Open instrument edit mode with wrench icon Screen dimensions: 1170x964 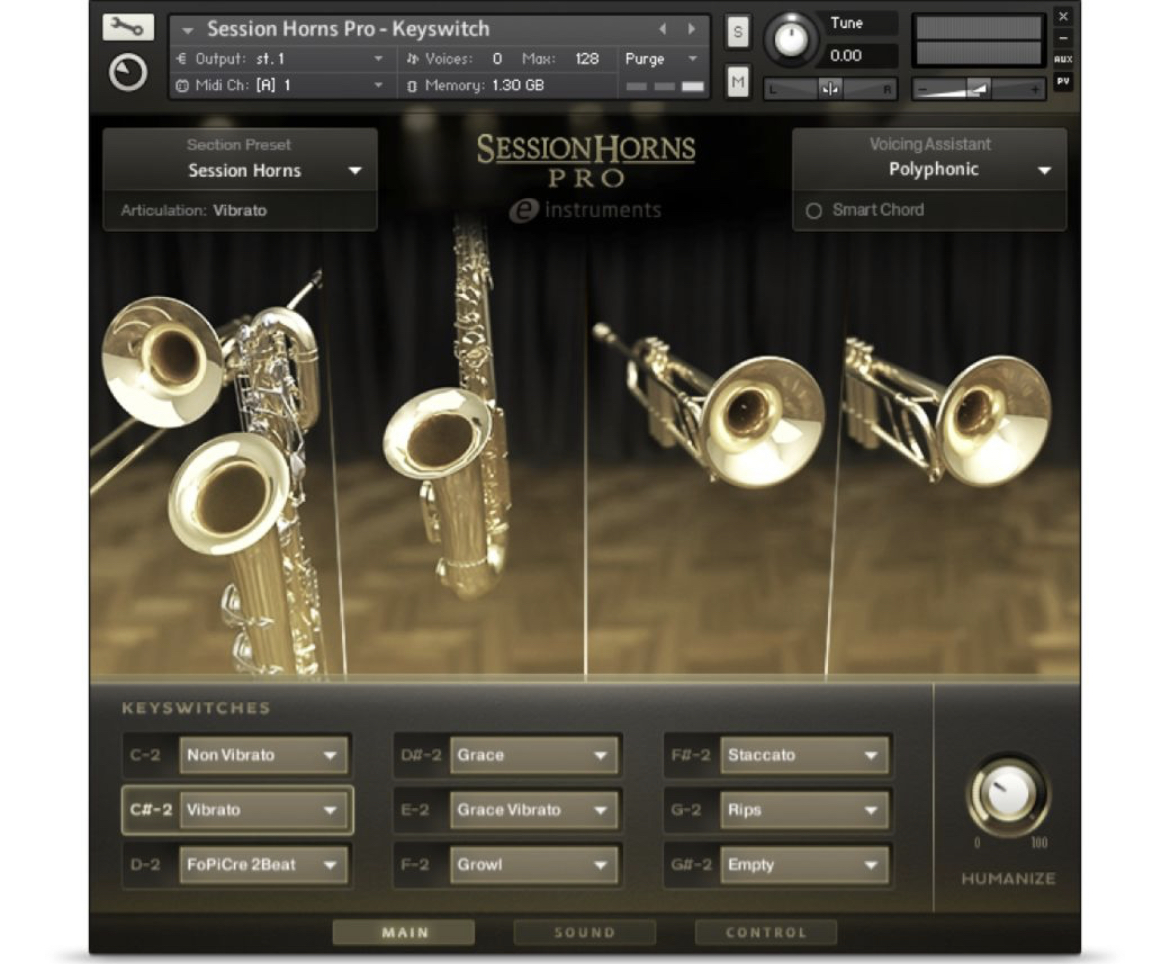click(x=128, y=28)
